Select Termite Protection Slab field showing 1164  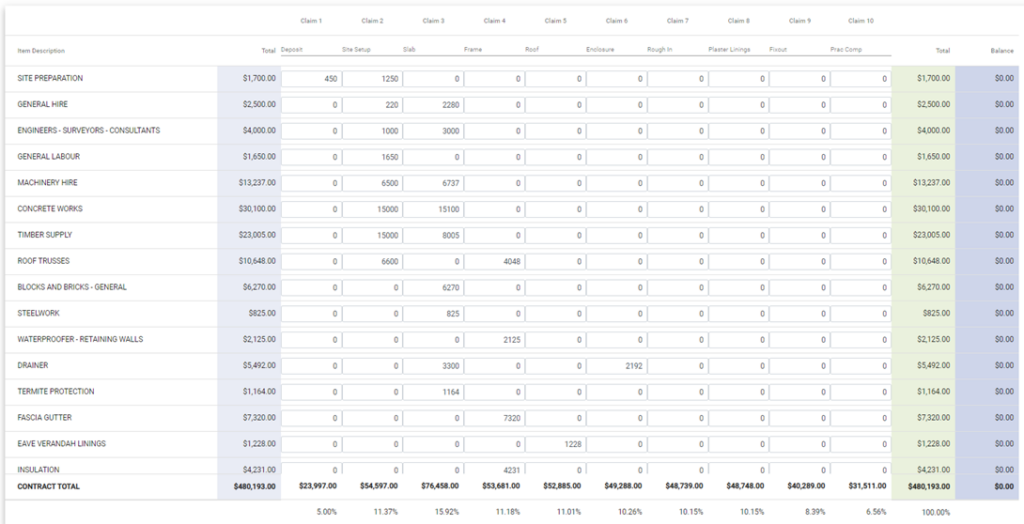(433, 392)
